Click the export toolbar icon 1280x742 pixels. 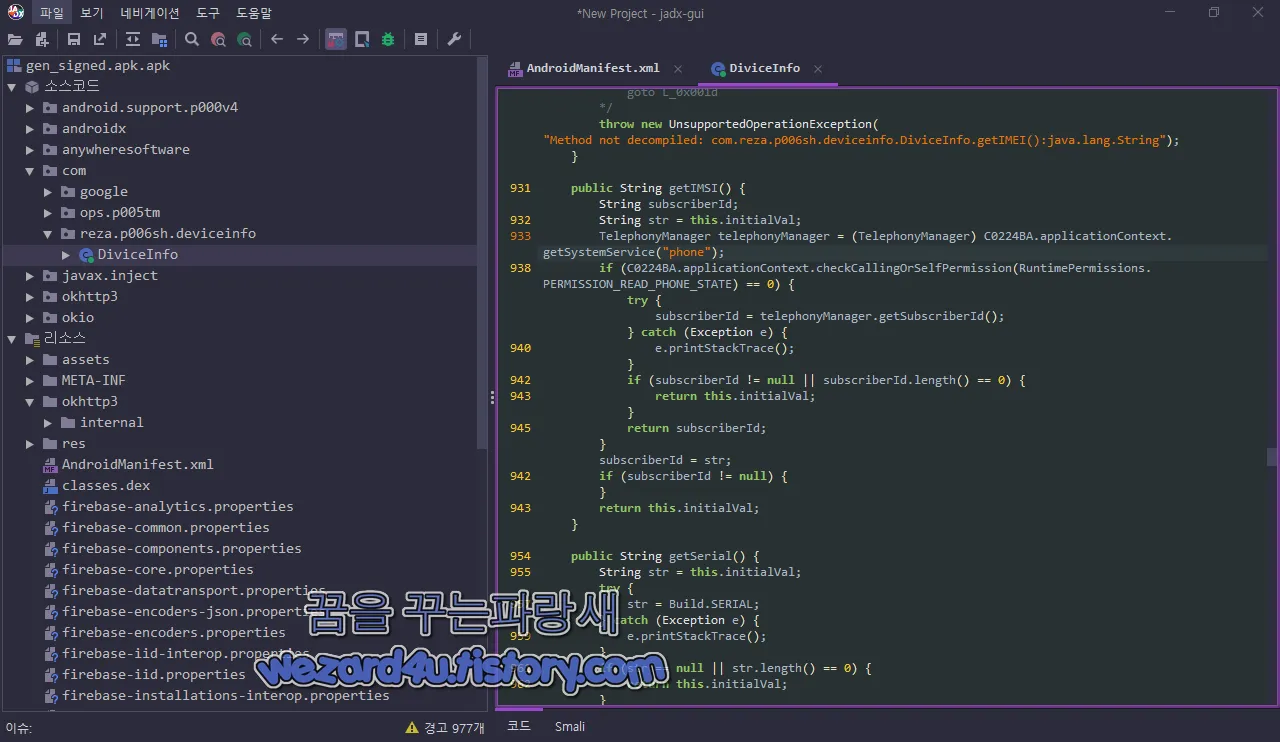100,39
